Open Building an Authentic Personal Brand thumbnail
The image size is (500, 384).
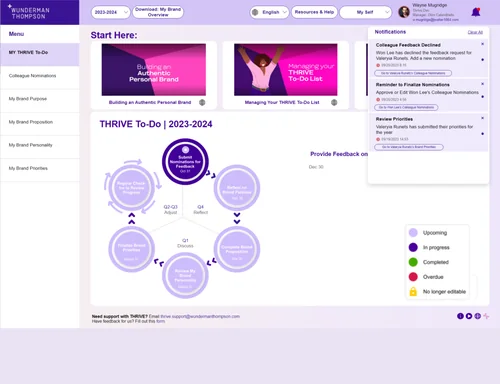154,70
